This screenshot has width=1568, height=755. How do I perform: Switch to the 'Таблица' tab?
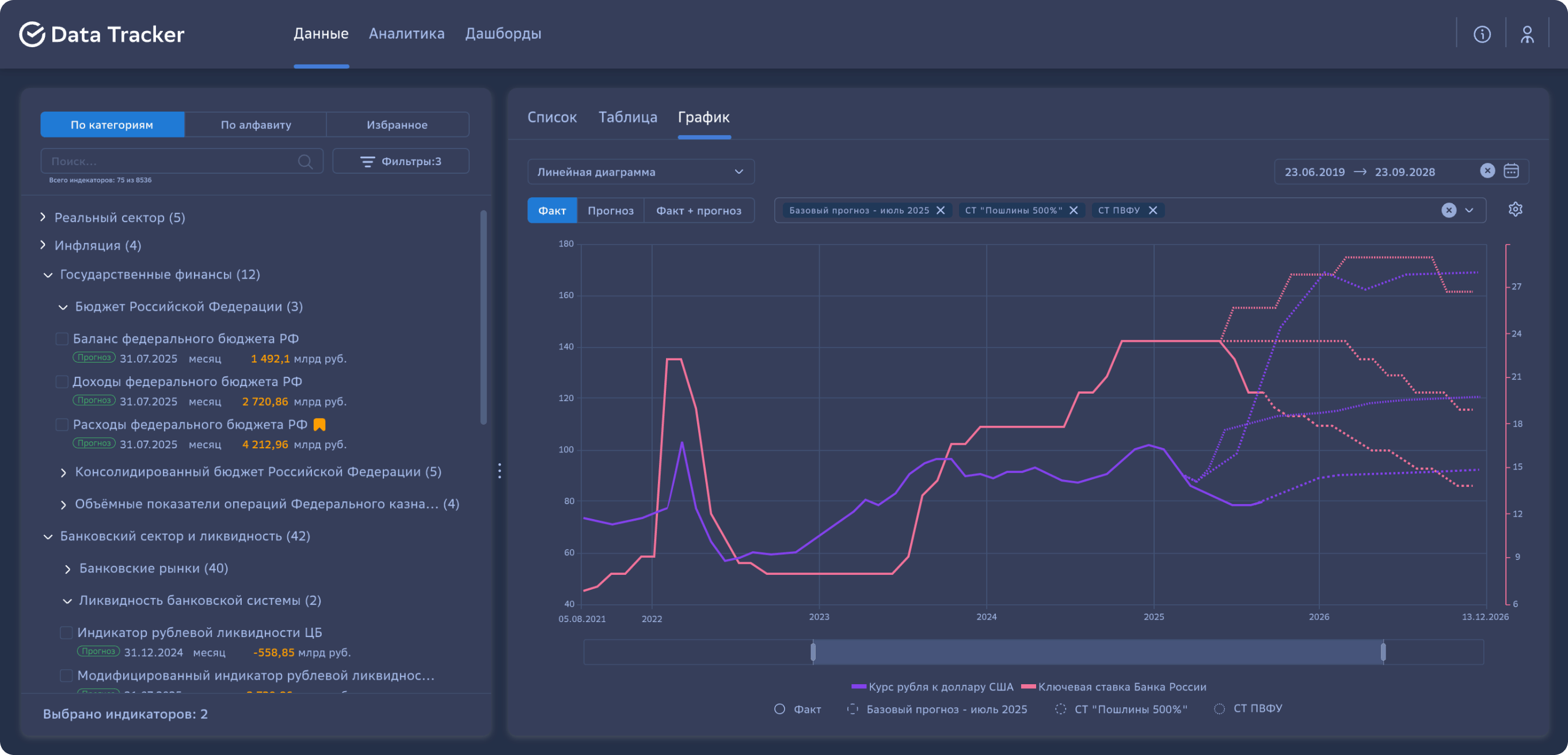click(x=627, y=117)
